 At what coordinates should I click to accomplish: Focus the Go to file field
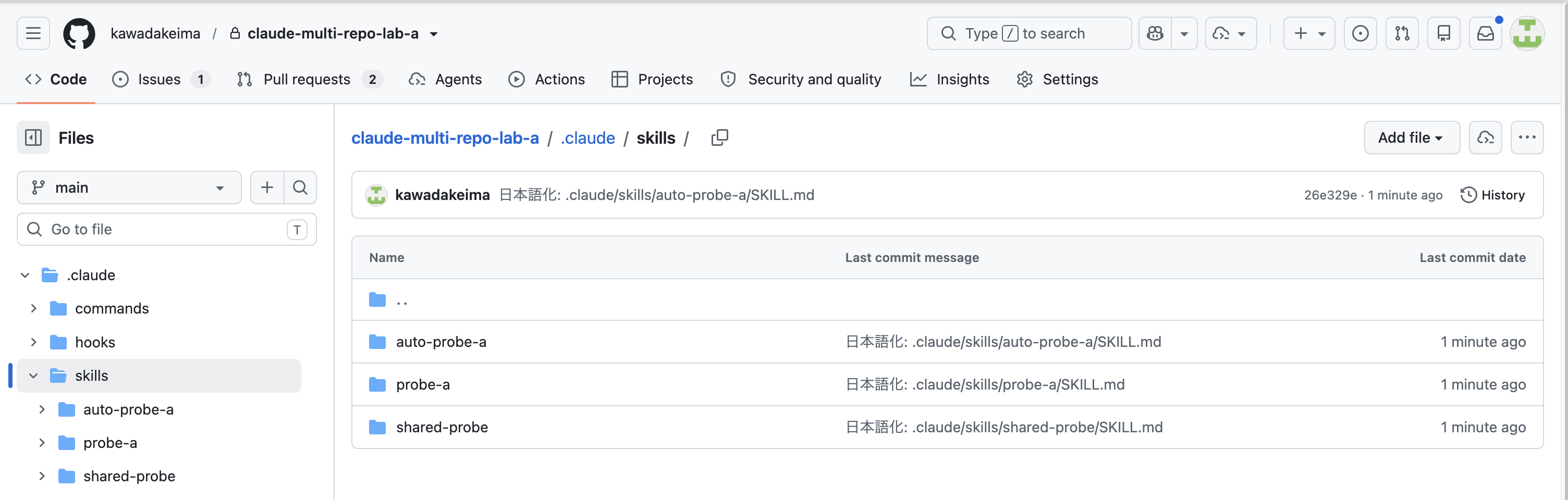click(167, 229)
